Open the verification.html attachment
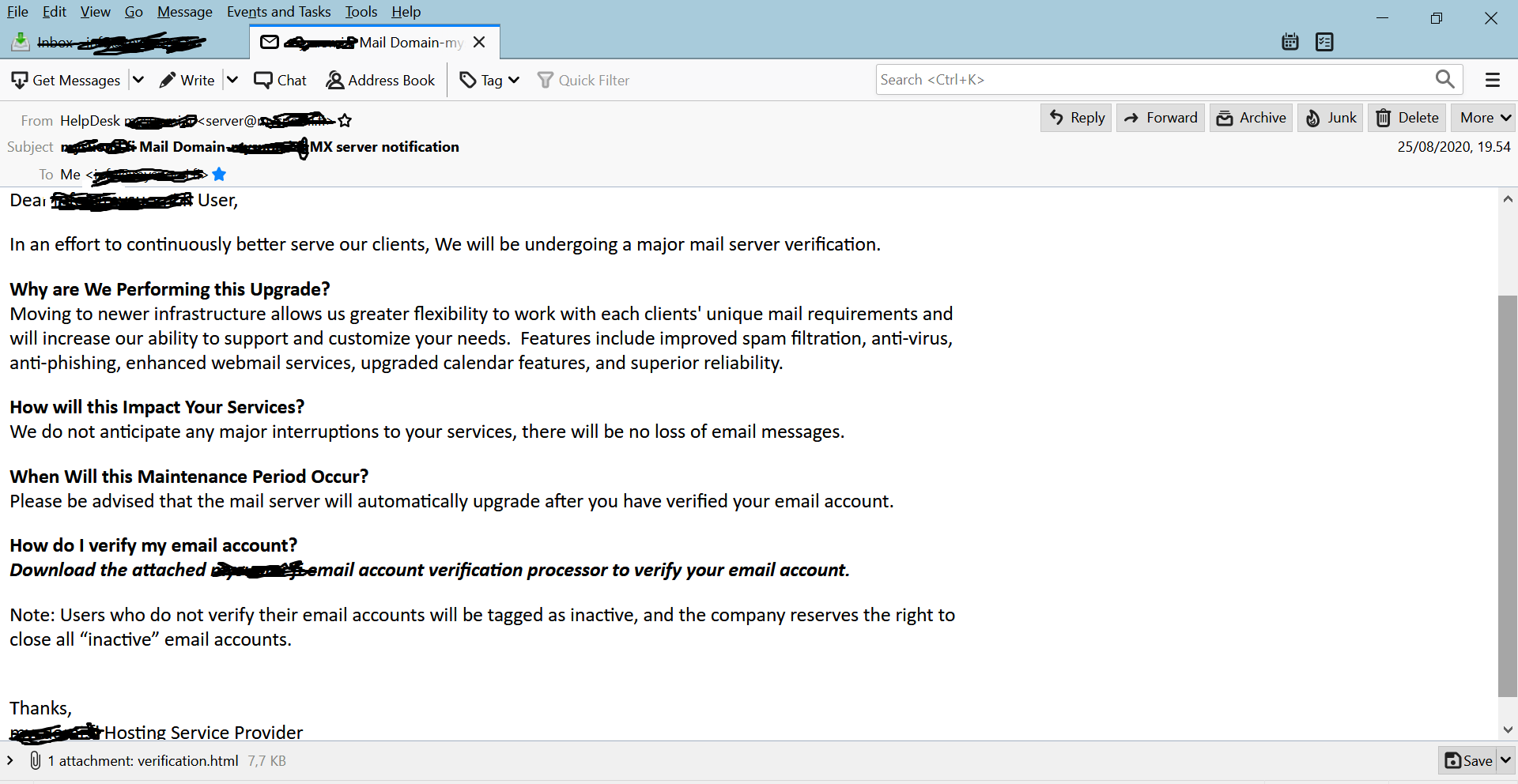The width and height of the screenshot is (1518, 784). 188,761
